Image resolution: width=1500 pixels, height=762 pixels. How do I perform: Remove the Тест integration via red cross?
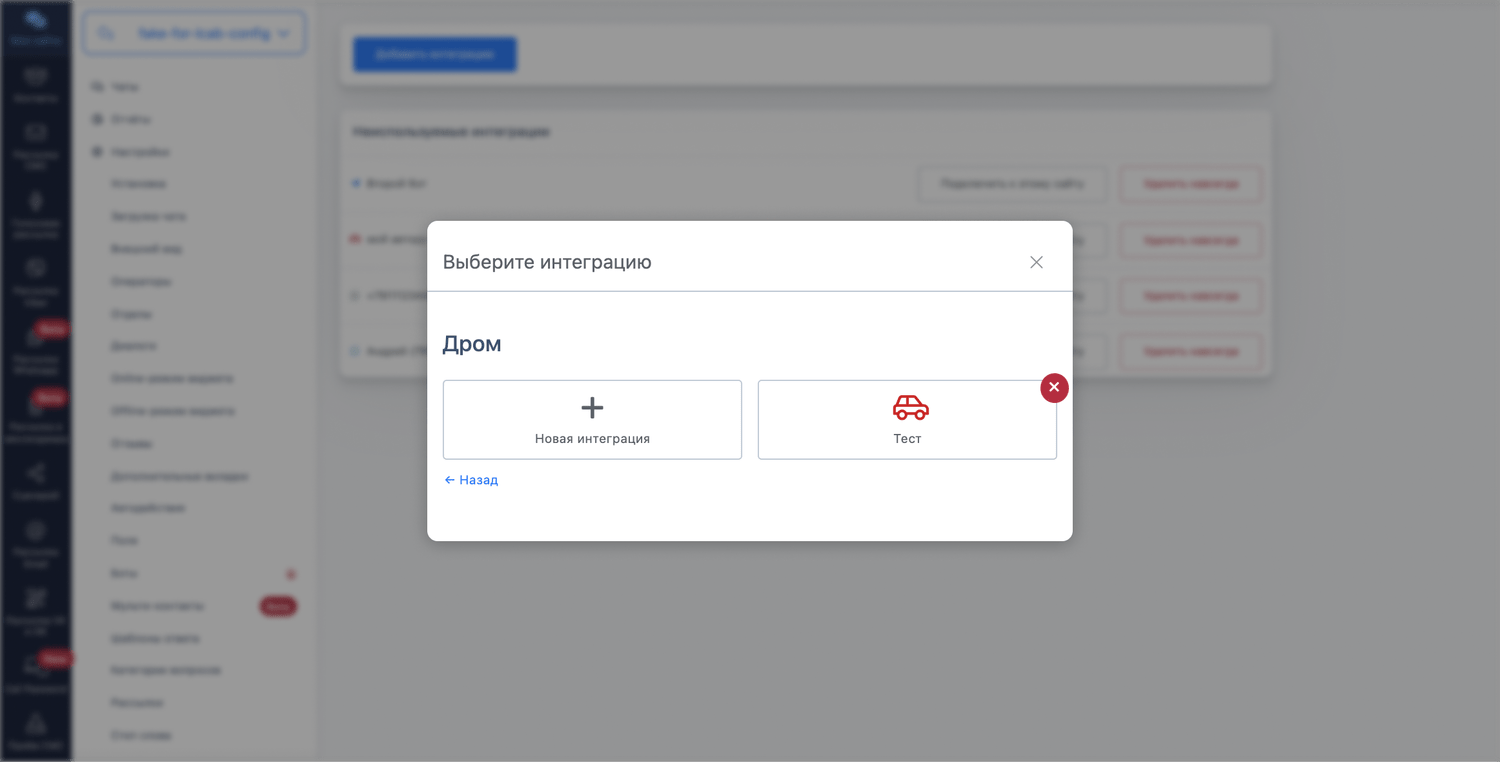(x=1054, y=388)
